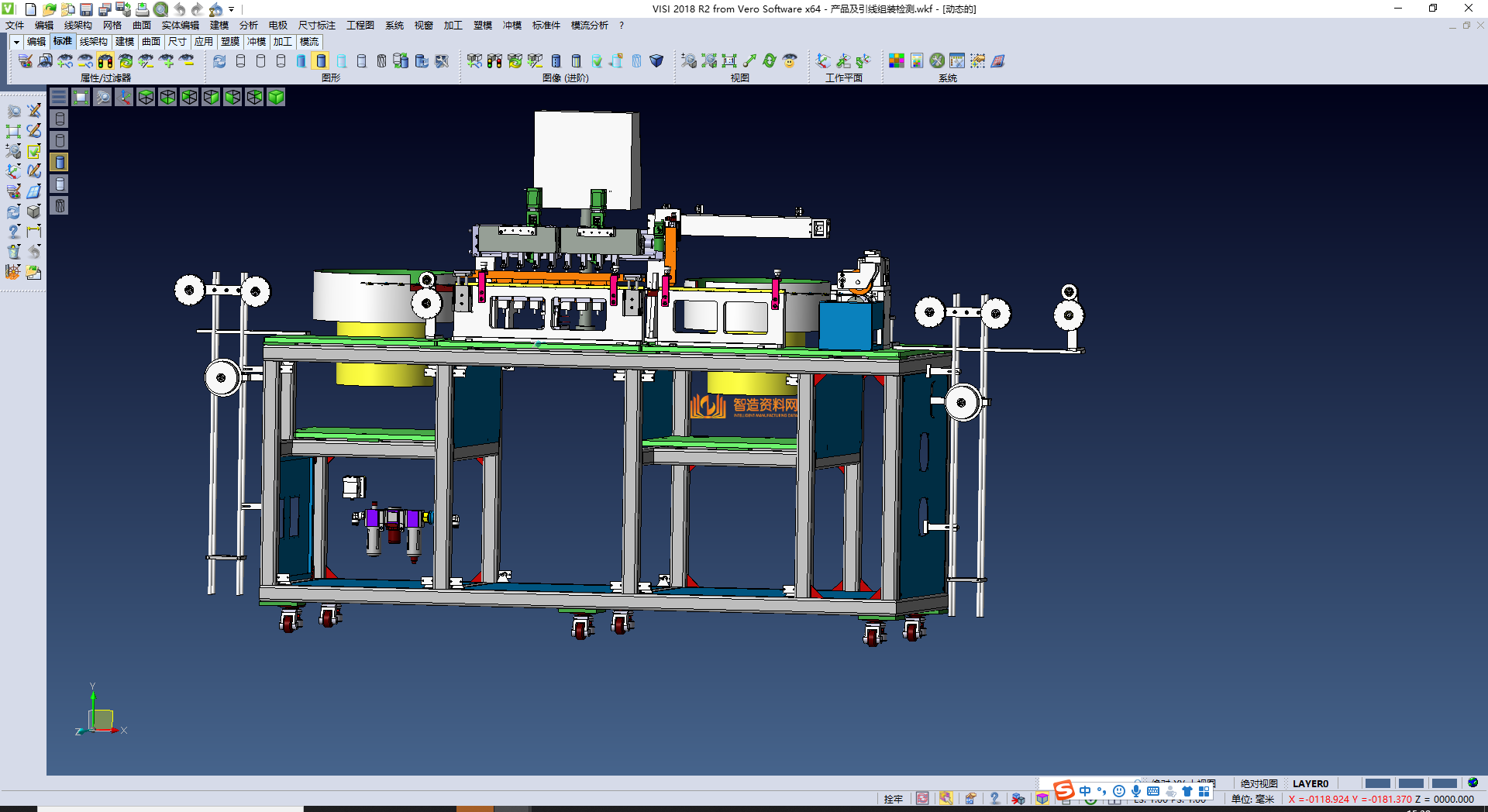Screen dimensions: 1488x812
Task: Click the LAYER0 label in status bar
Action: coord(1310,783)
